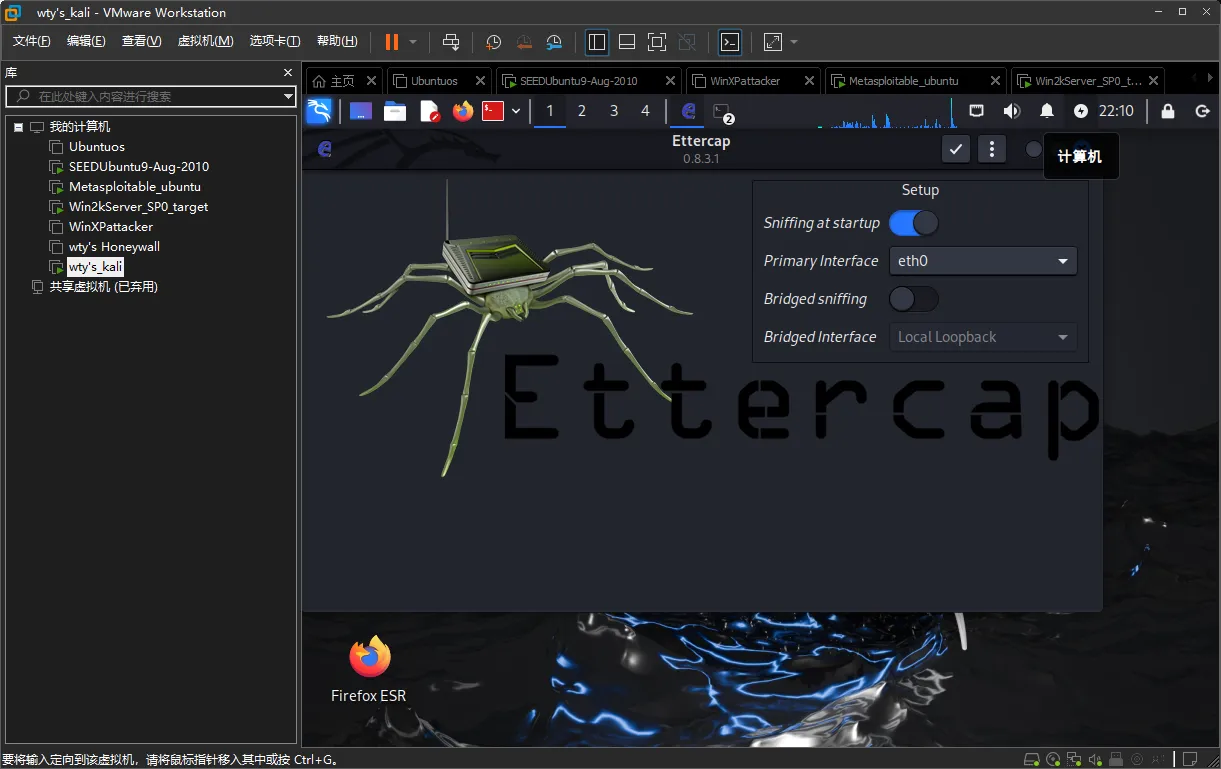Open the power manager tray icon

click(1081, 111)
